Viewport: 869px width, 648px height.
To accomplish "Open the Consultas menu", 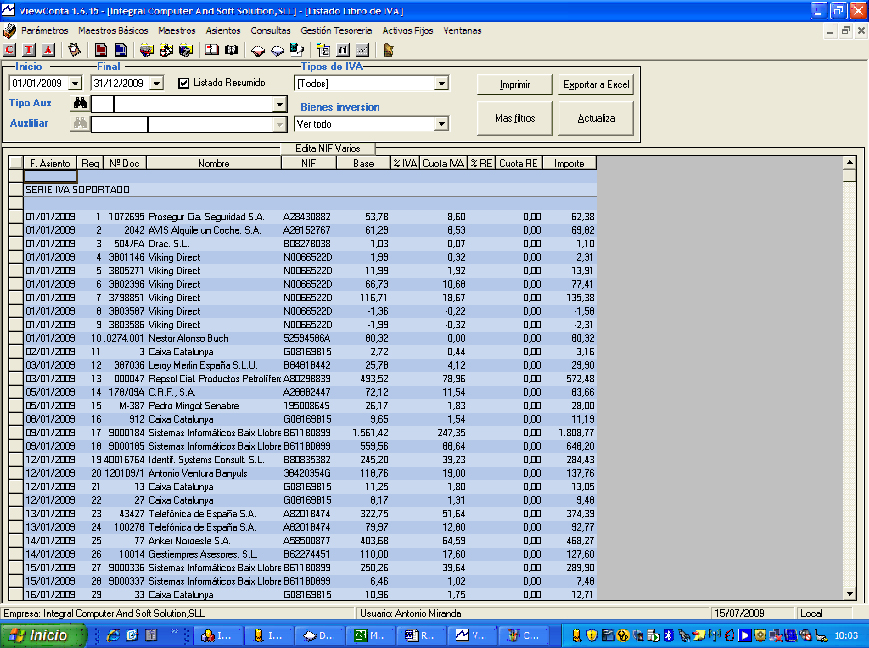I will pyautogui.click(x=270, y=30).
